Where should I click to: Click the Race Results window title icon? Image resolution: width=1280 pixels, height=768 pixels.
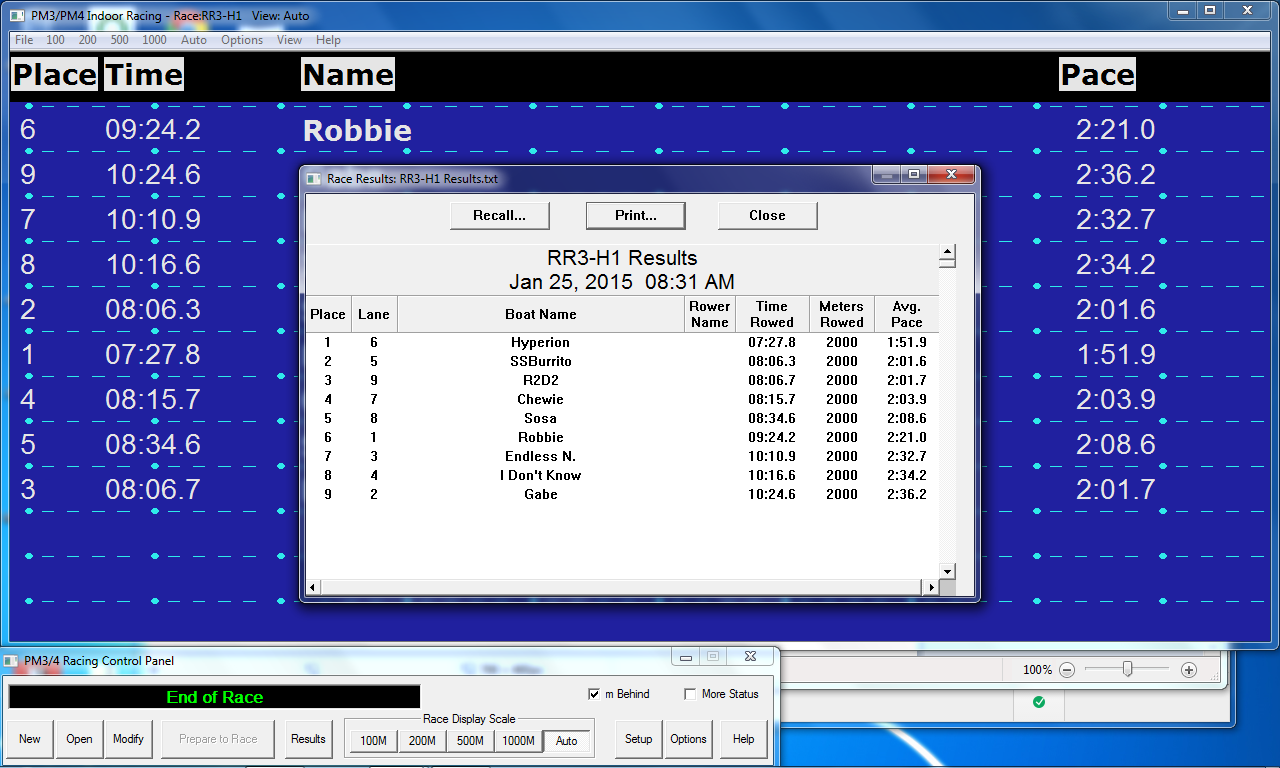[314, 178]
